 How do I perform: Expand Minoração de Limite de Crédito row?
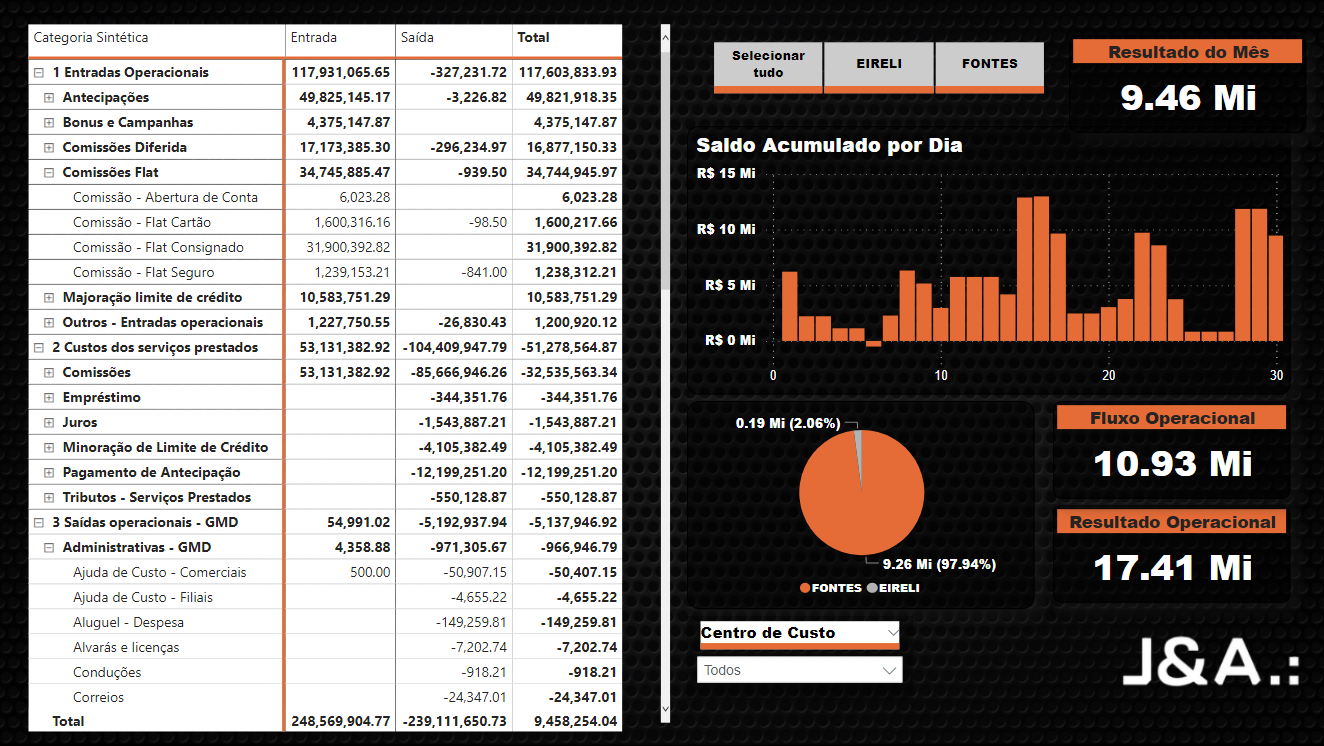tap(49, 448)
